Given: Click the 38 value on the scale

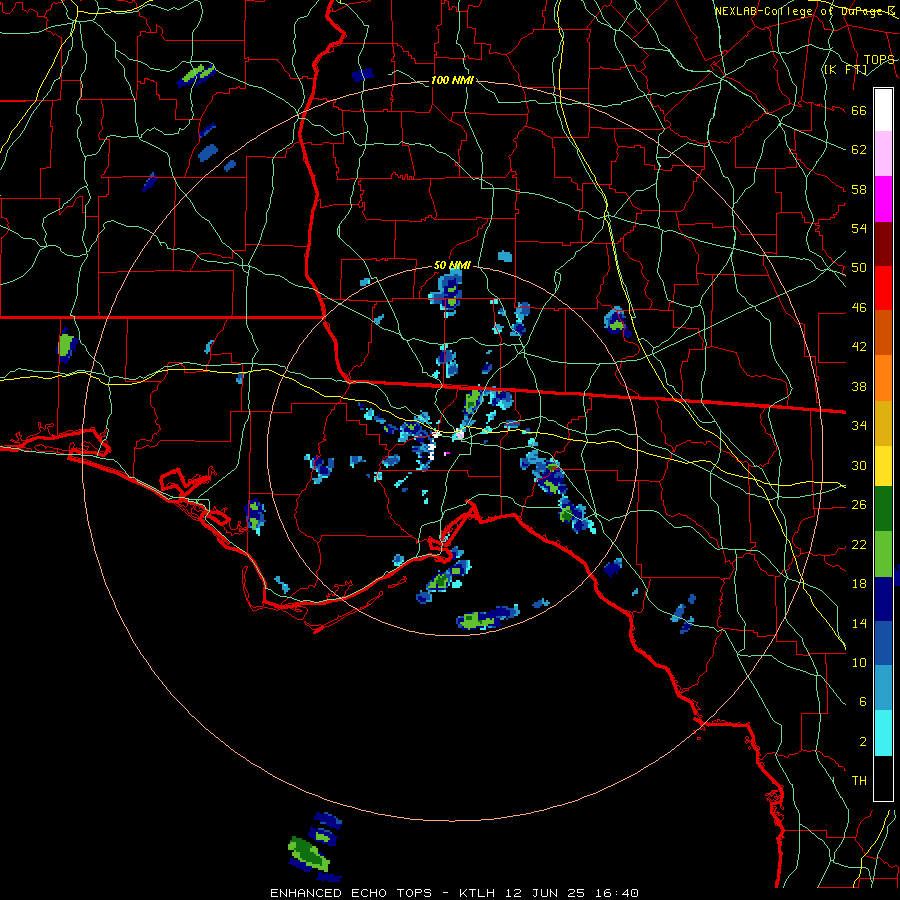Looking at the screenshot, I should point(859,386).
